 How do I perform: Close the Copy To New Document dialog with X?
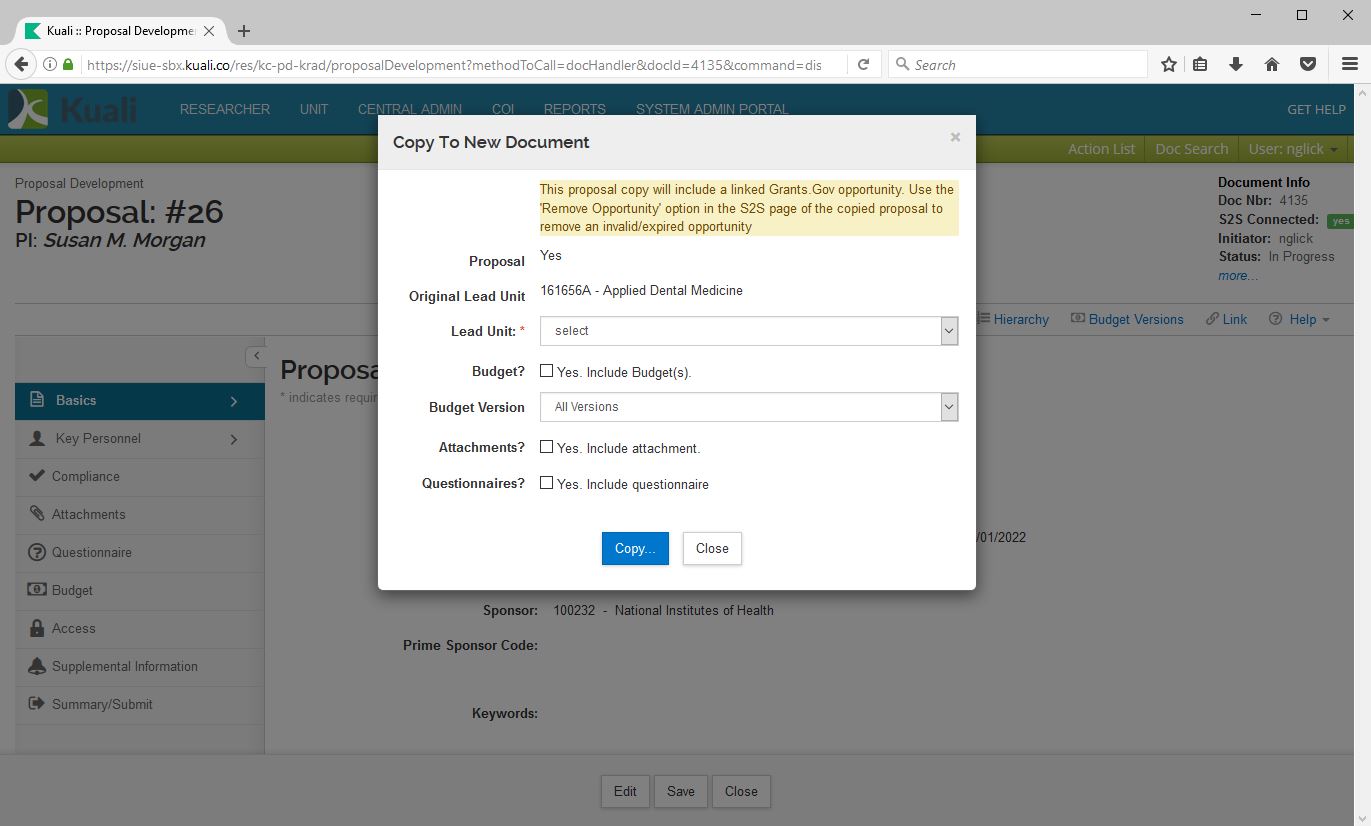[x=955, y=138]
